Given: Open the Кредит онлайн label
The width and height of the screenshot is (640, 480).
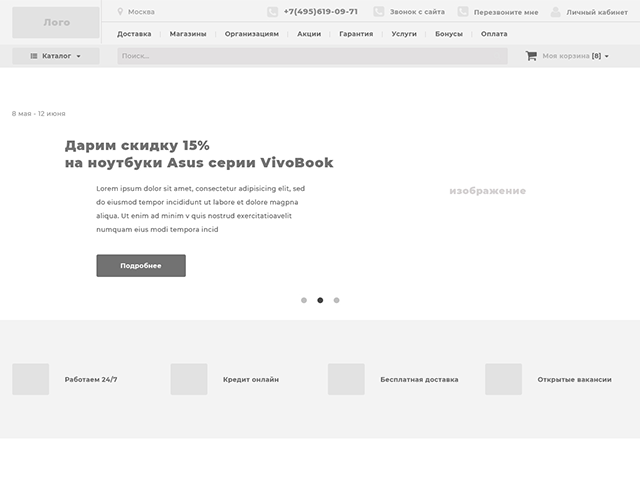Looking at the screenshot, I should tap(251, 380).
